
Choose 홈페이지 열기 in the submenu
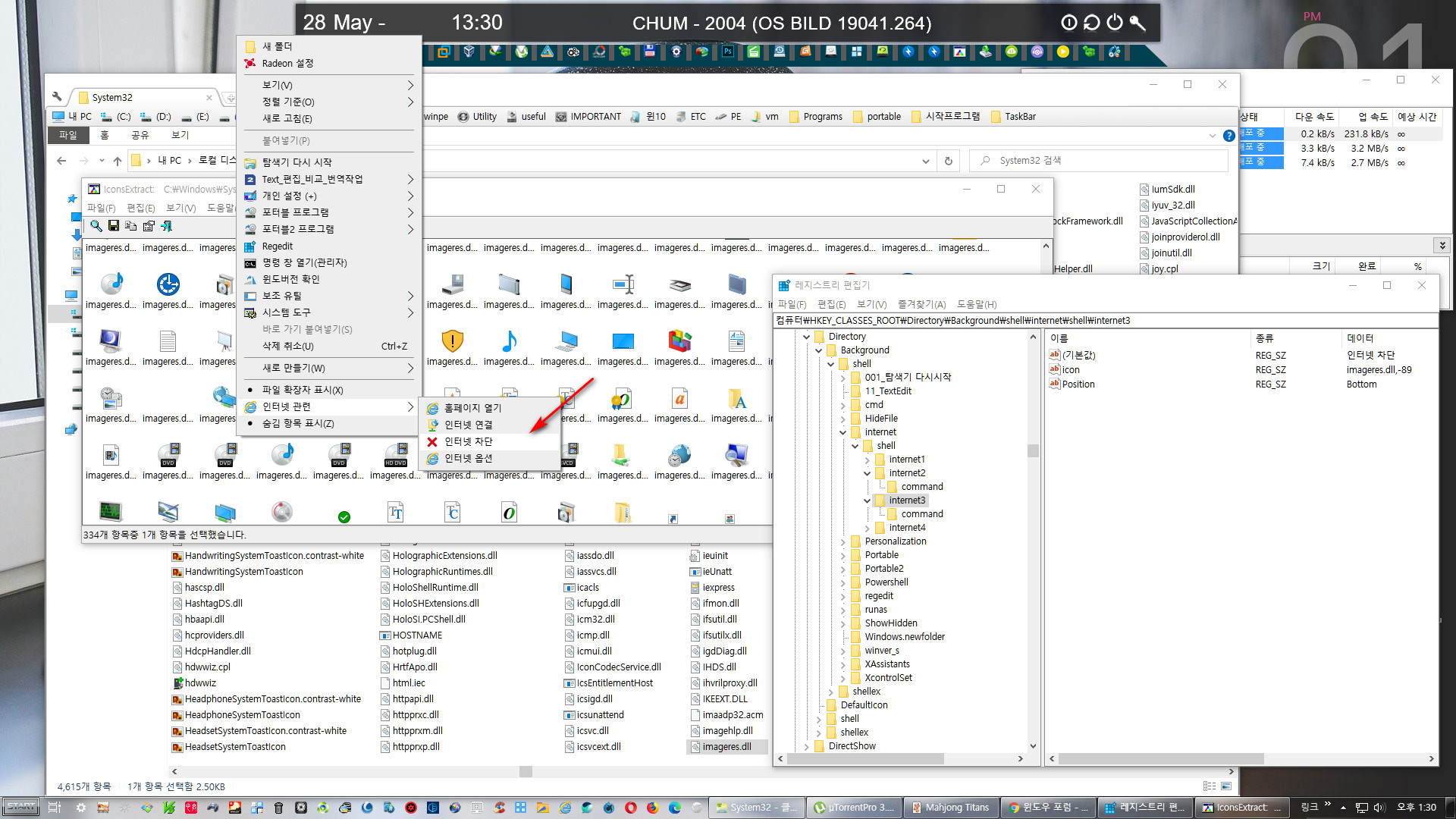490,408
